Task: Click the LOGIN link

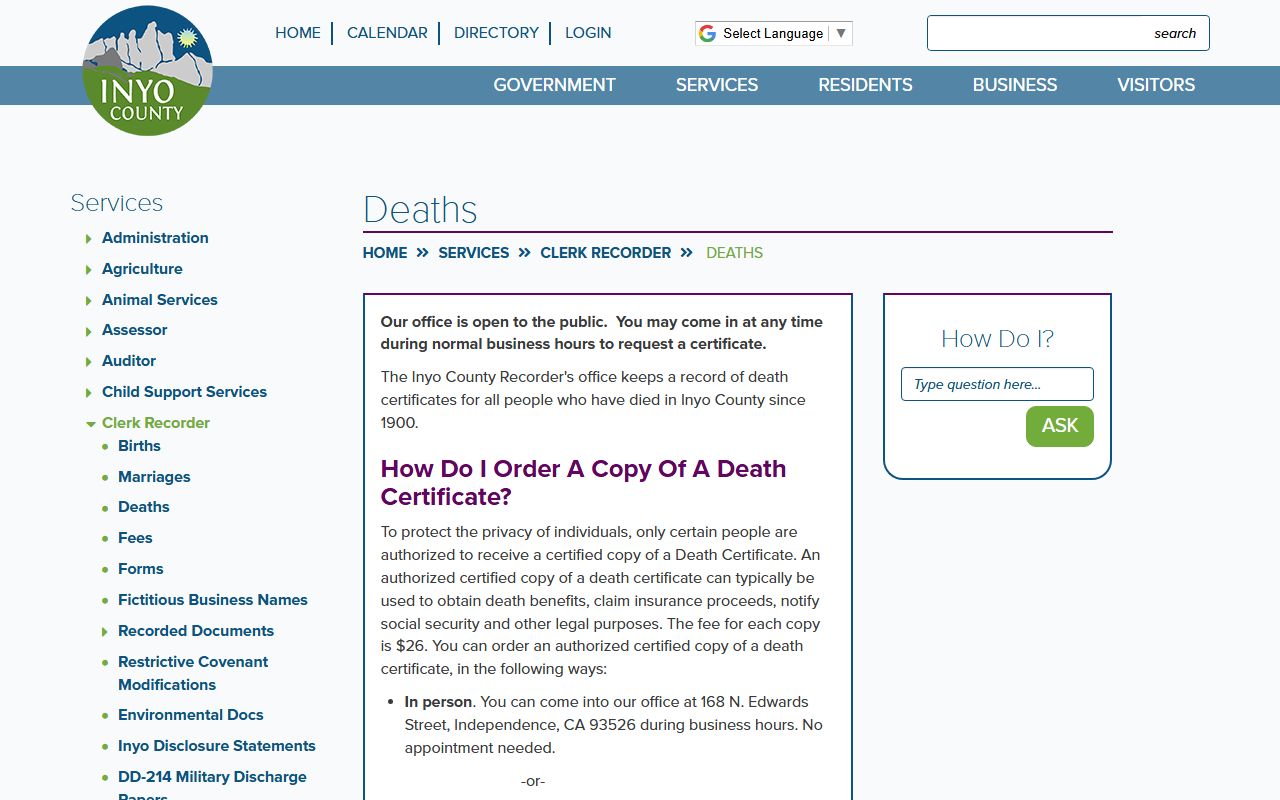Action: tap(588, 33)
